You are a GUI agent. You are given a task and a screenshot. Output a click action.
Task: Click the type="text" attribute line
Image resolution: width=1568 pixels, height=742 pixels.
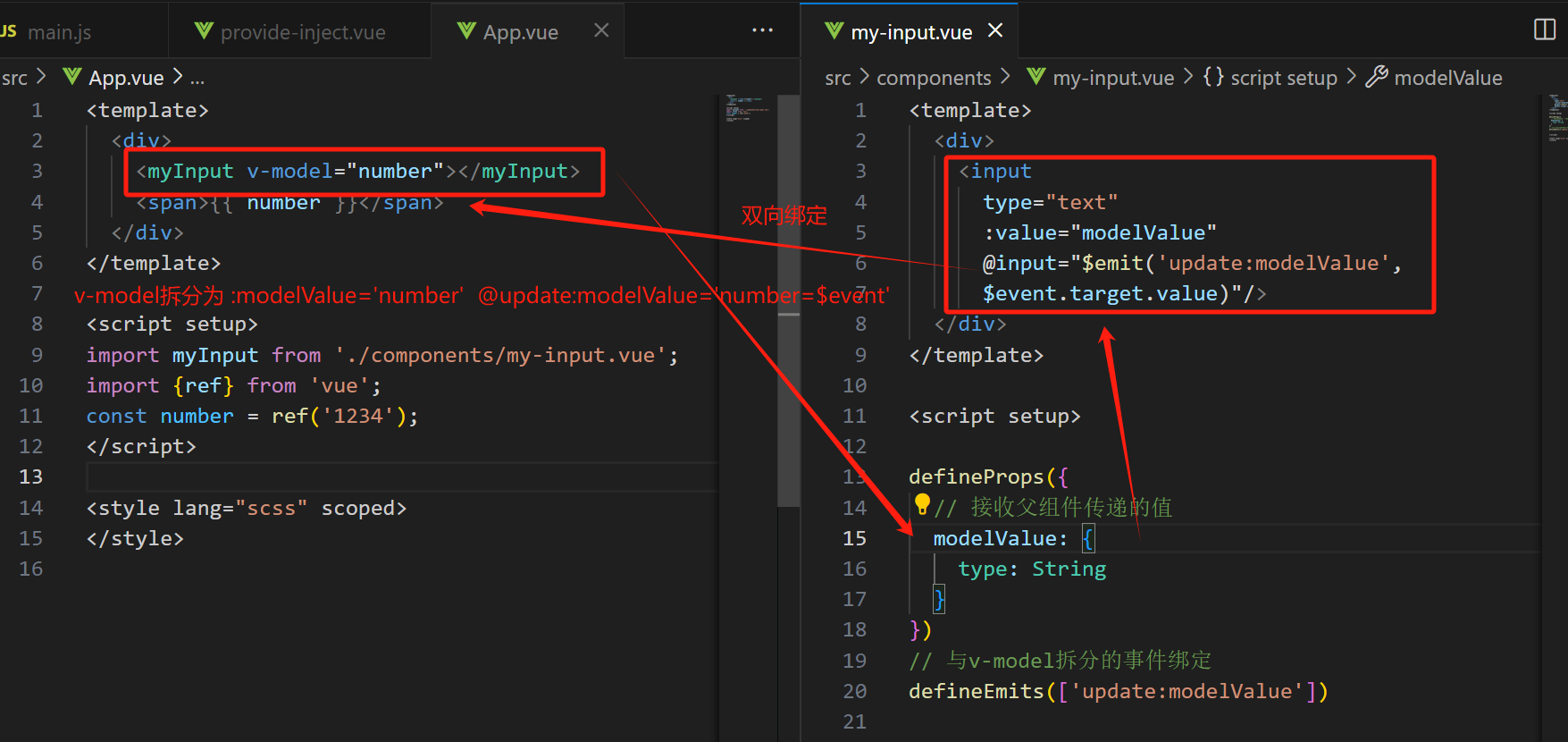pos(1051,202)
